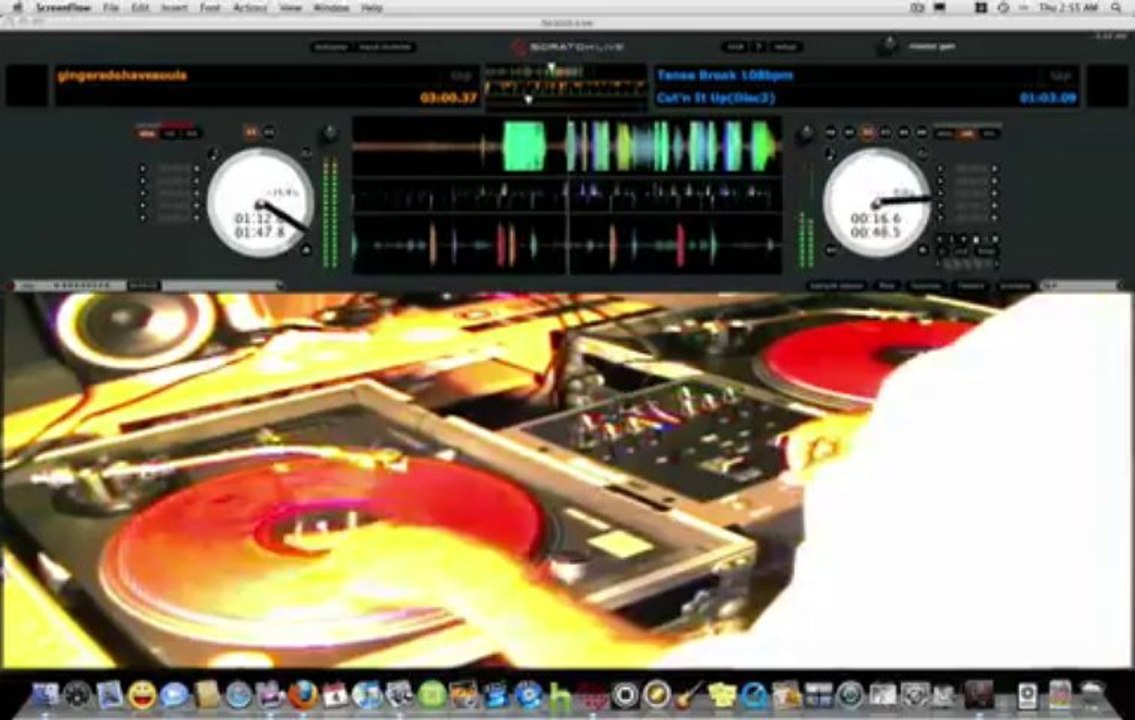Open the ScreenFlow menu

[63, 8]
